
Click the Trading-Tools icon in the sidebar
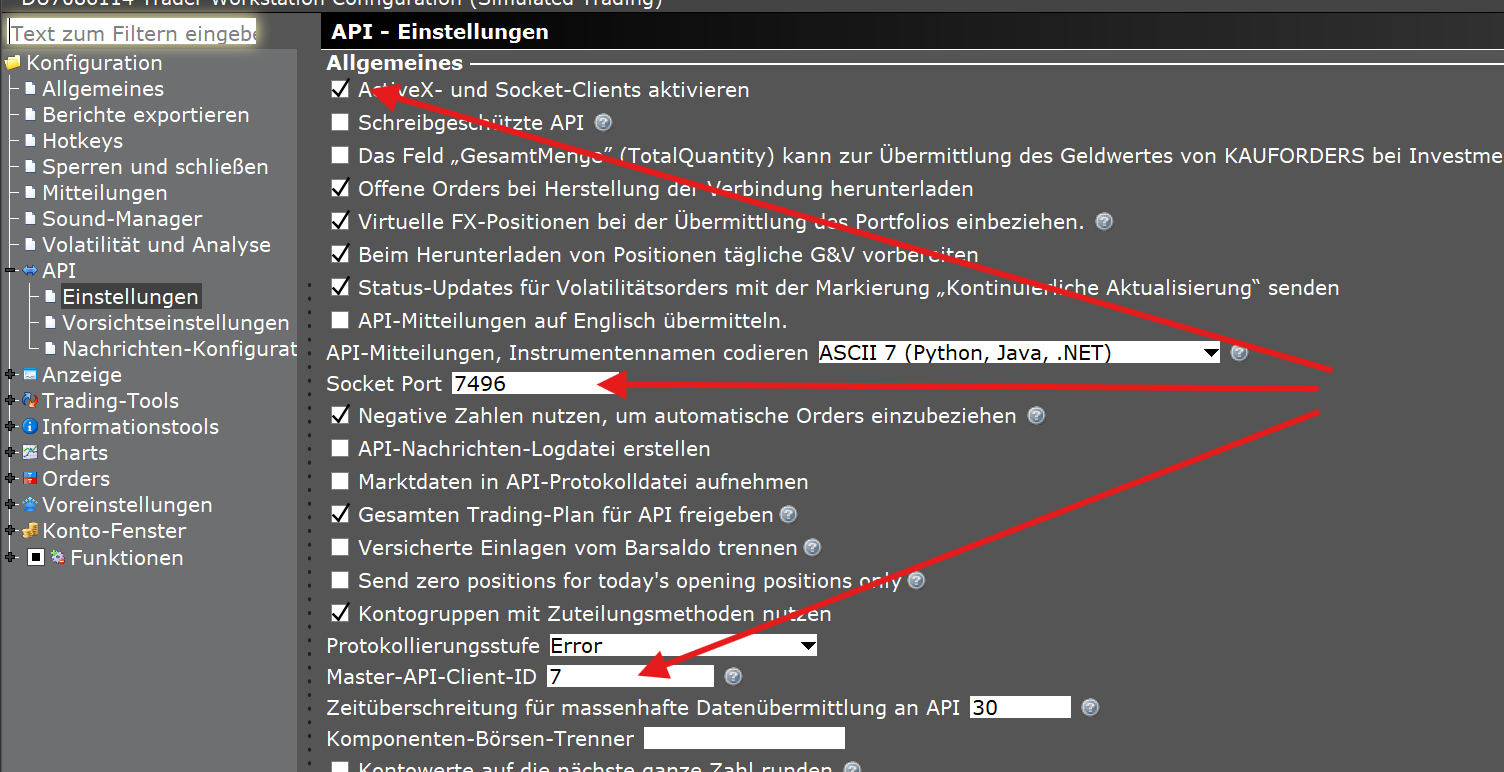(30, 400)
